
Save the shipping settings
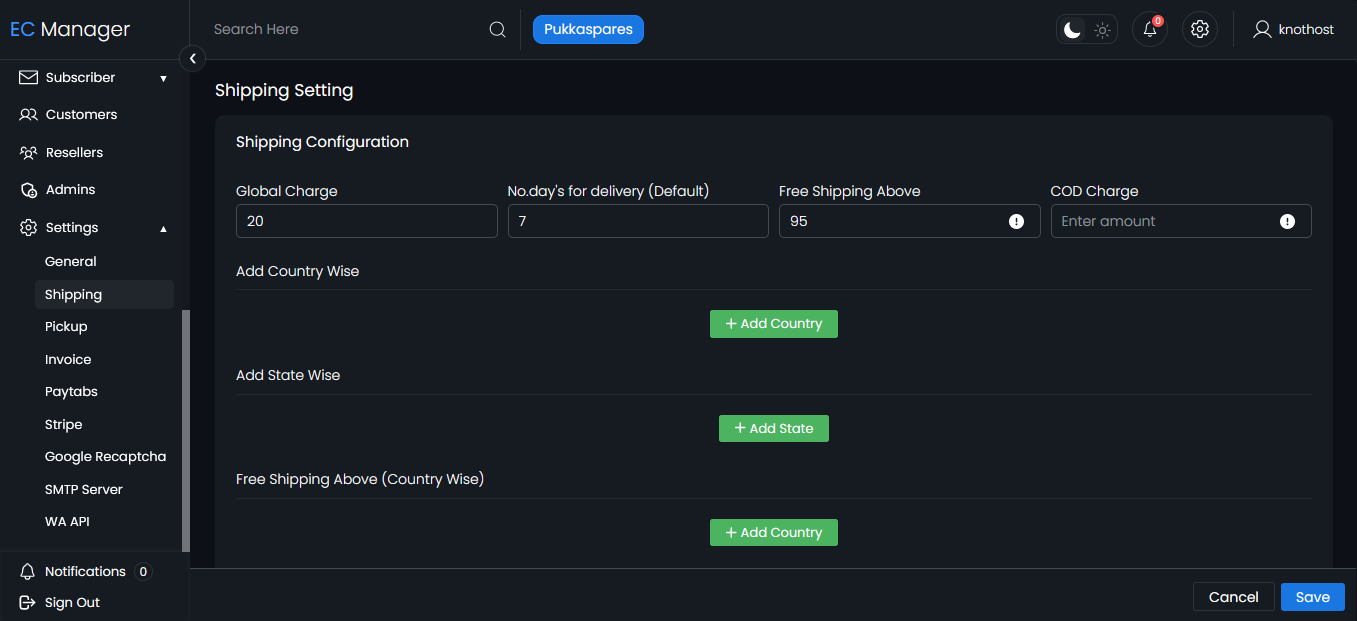coord(1312,597)
